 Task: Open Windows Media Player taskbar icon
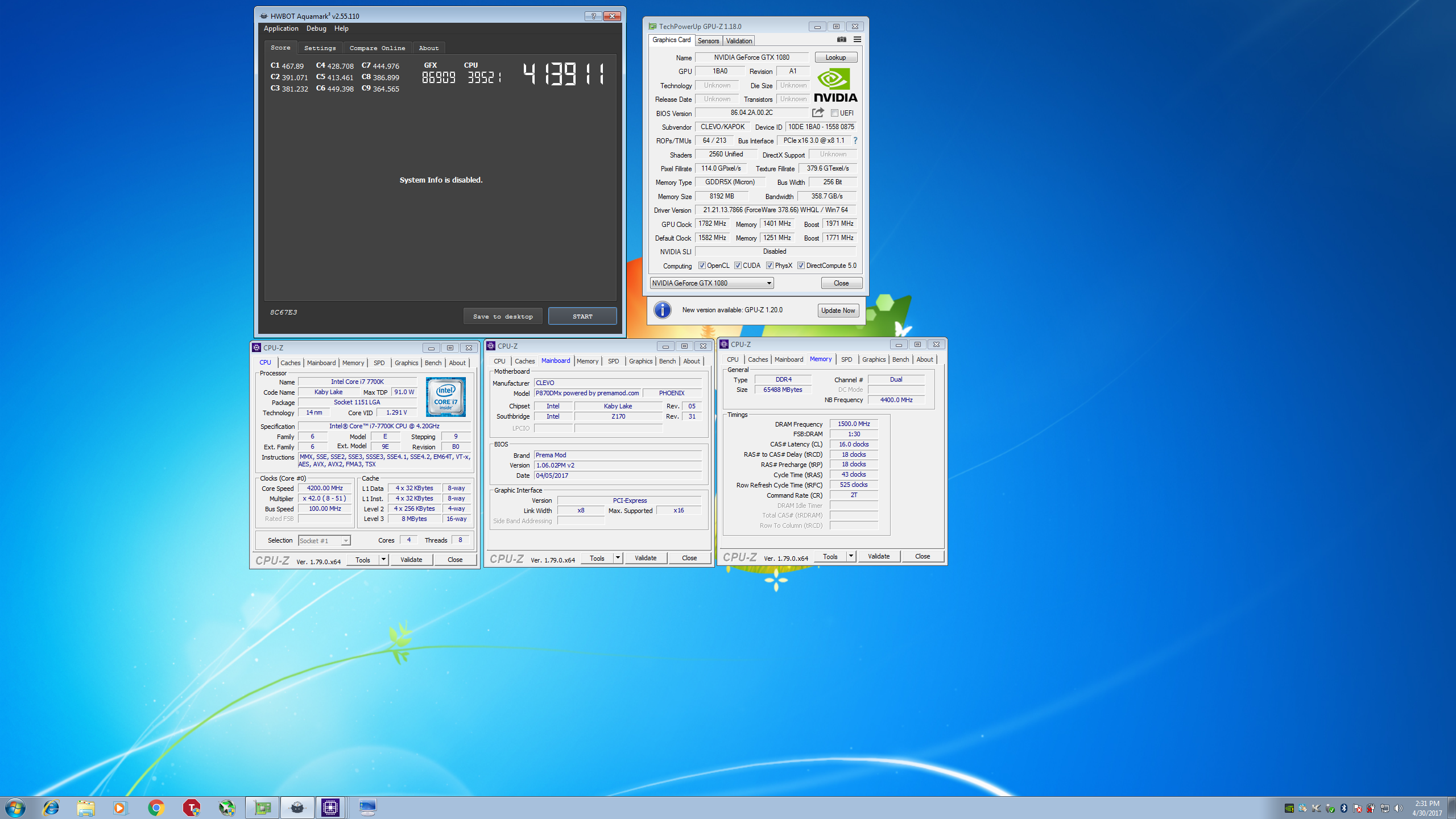click(x=120, y=808)
